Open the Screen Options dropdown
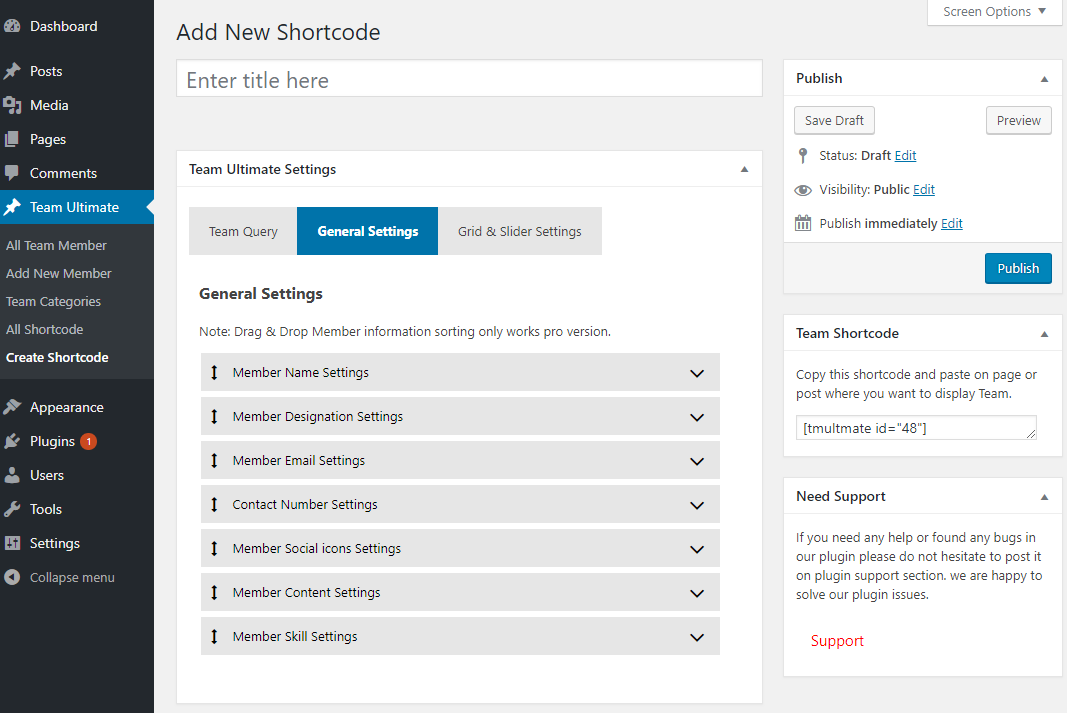Viewport: 1067px width, 713px height. point(994,12)
